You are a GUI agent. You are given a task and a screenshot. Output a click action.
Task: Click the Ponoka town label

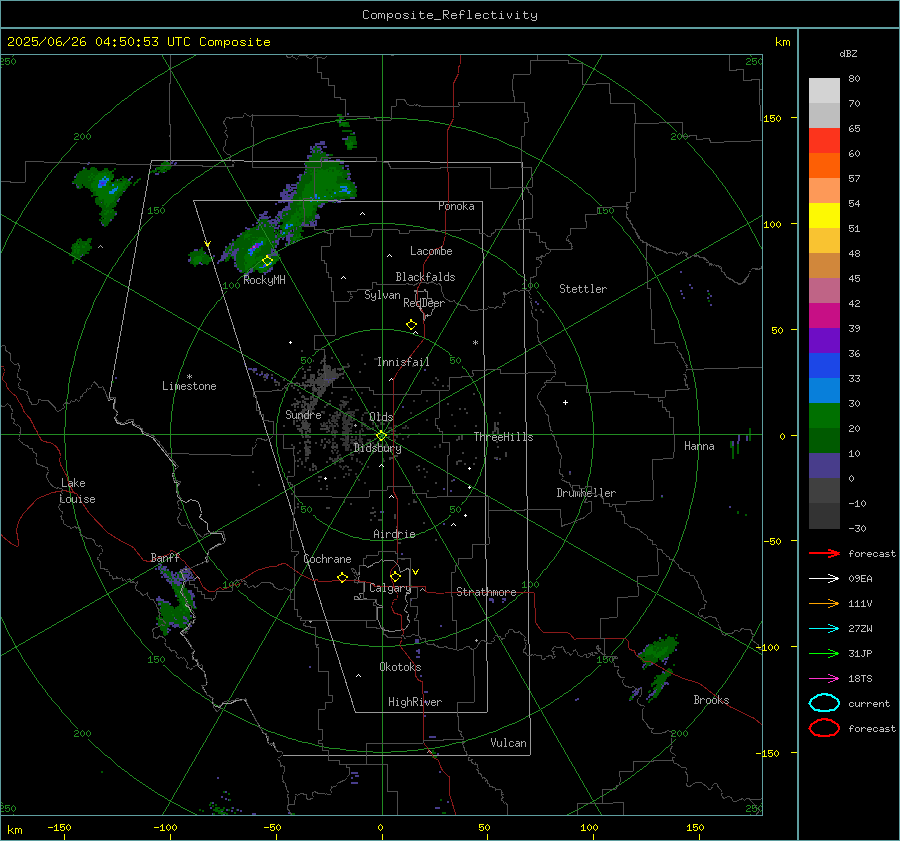(x=456, y=206)
